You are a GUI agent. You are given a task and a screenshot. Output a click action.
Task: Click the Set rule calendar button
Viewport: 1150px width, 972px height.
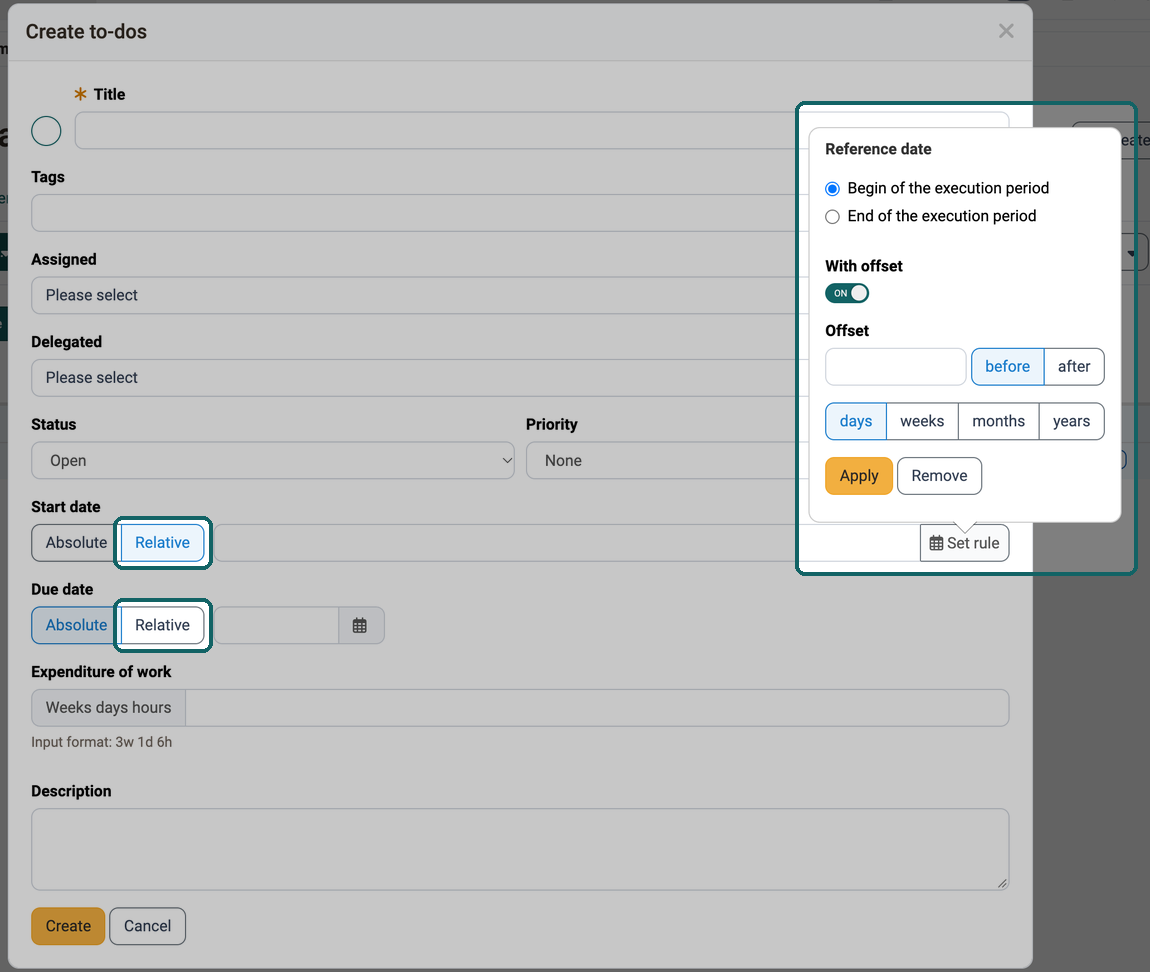[x=964, y=543]
